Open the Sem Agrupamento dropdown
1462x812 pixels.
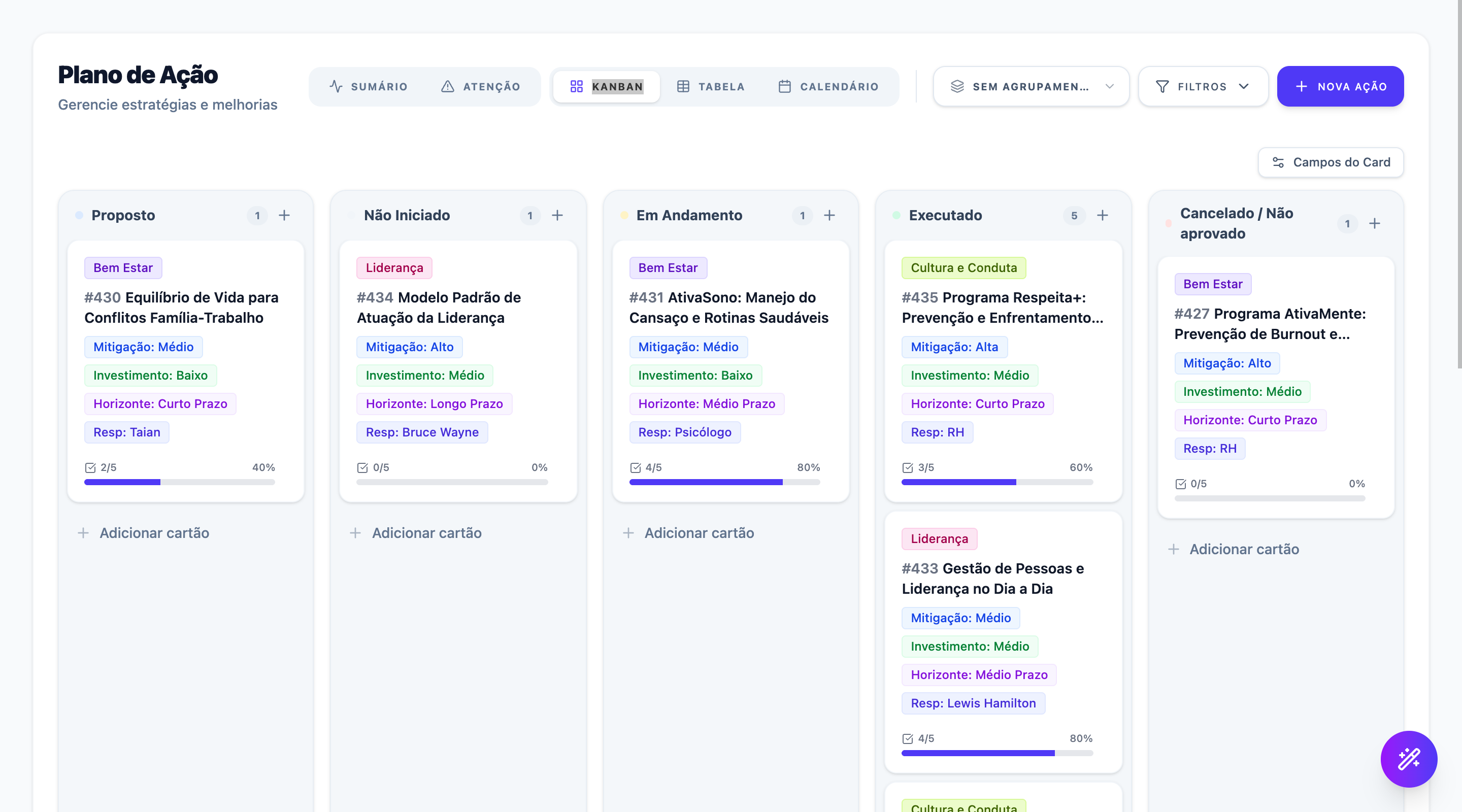[x=1031, y=86]
